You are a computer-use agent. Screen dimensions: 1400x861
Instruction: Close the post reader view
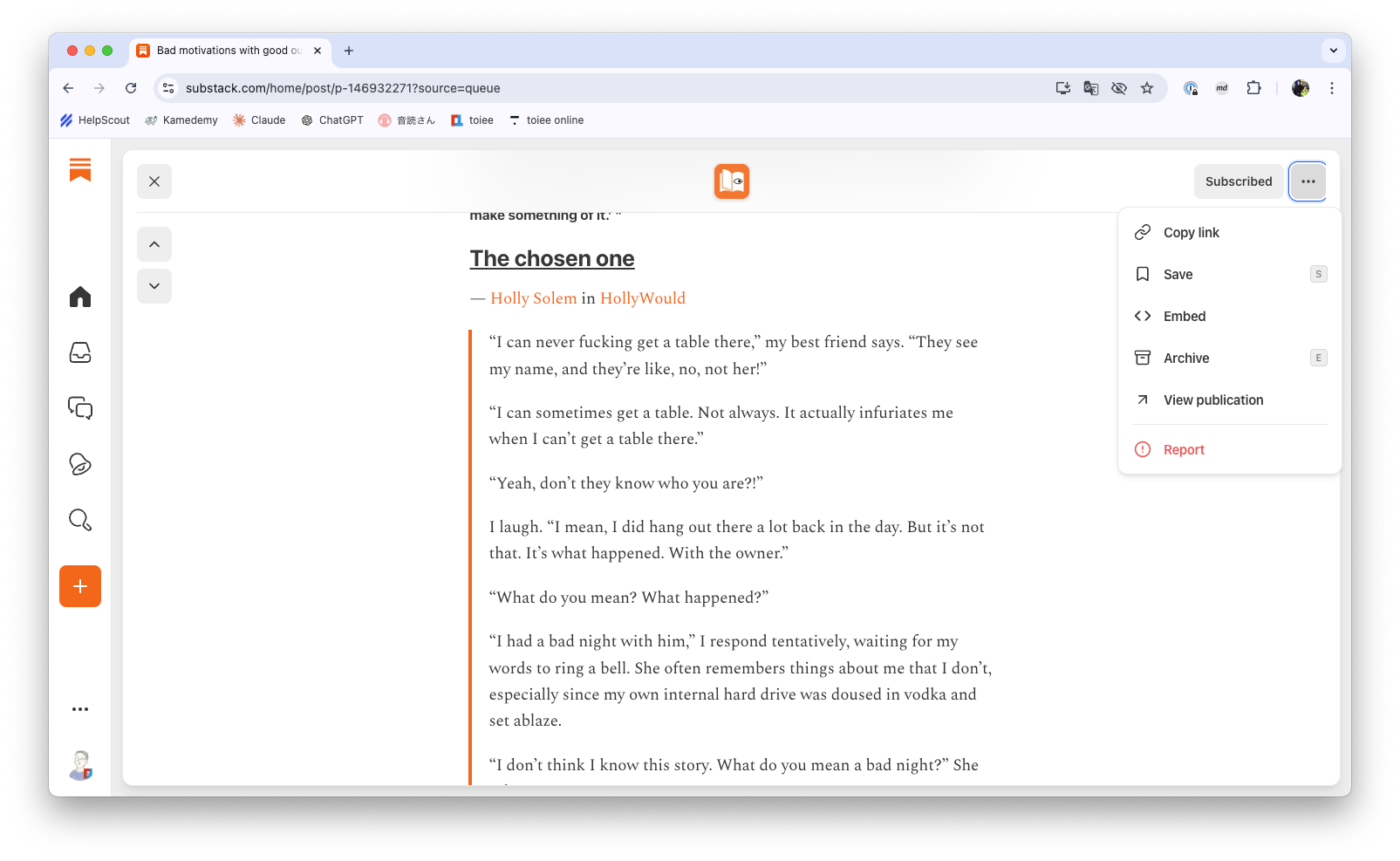(154, 181)
